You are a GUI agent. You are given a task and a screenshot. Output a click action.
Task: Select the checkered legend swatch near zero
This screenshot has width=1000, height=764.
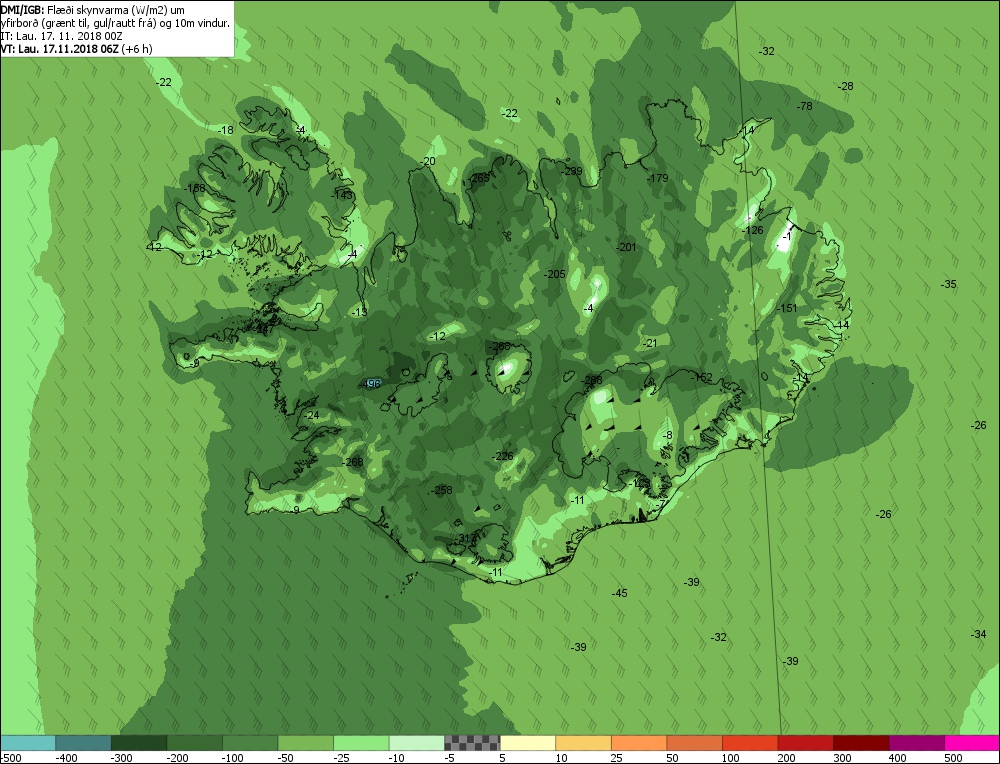(x=472, y=743)
